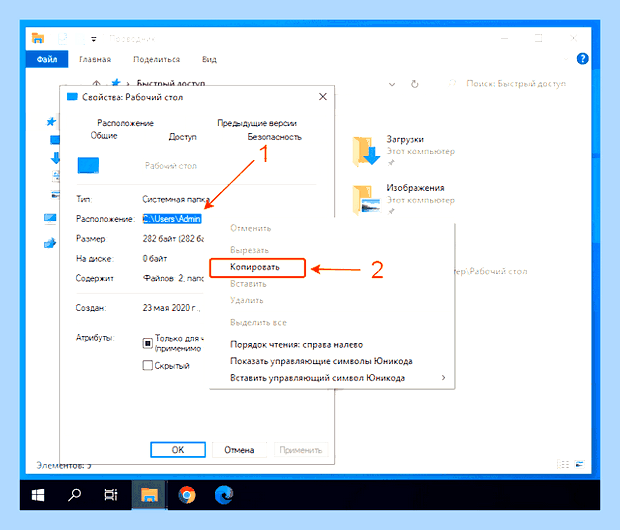This screenshot has height=530, width=620.
Task: Click the desktop folder icon in Properties
Action: click(x=88, y=165)
